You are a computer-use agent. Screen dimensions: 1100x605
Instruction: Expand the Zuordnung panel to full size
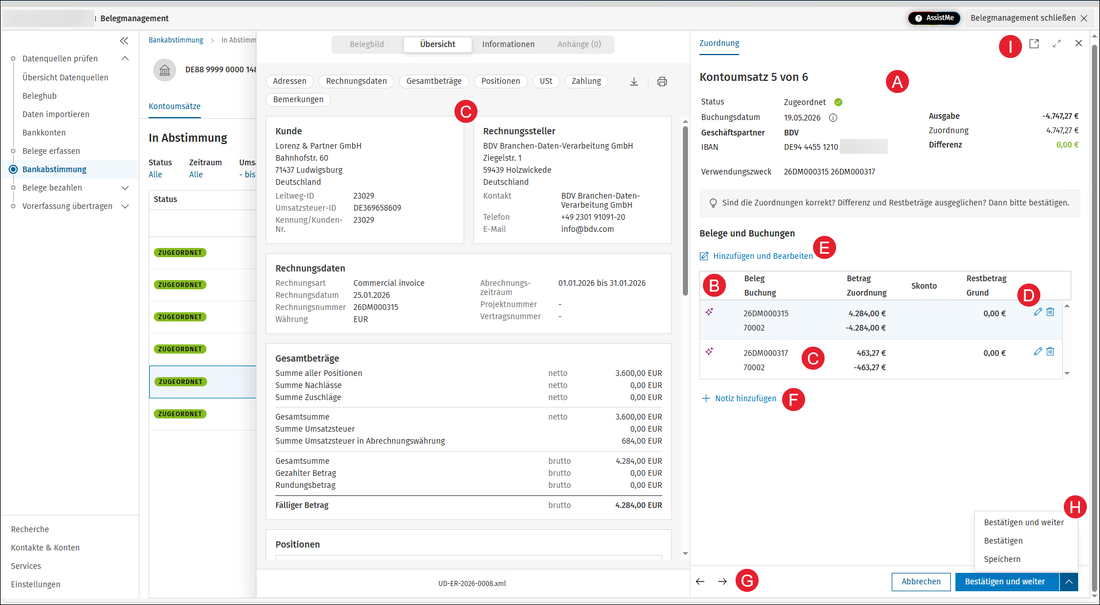point(1057,44)
